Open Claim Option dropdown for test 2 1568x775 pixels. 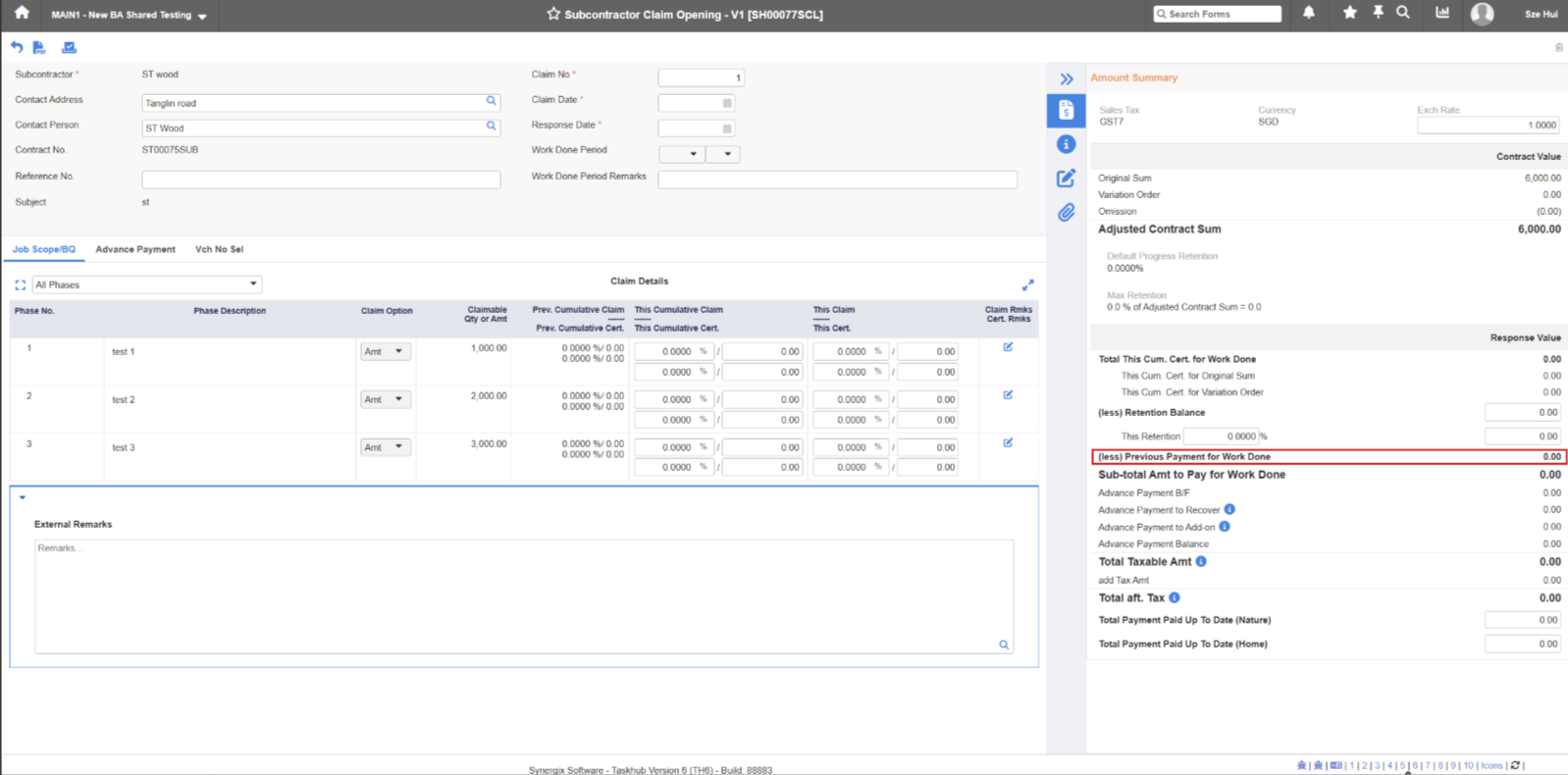(385, 399)
